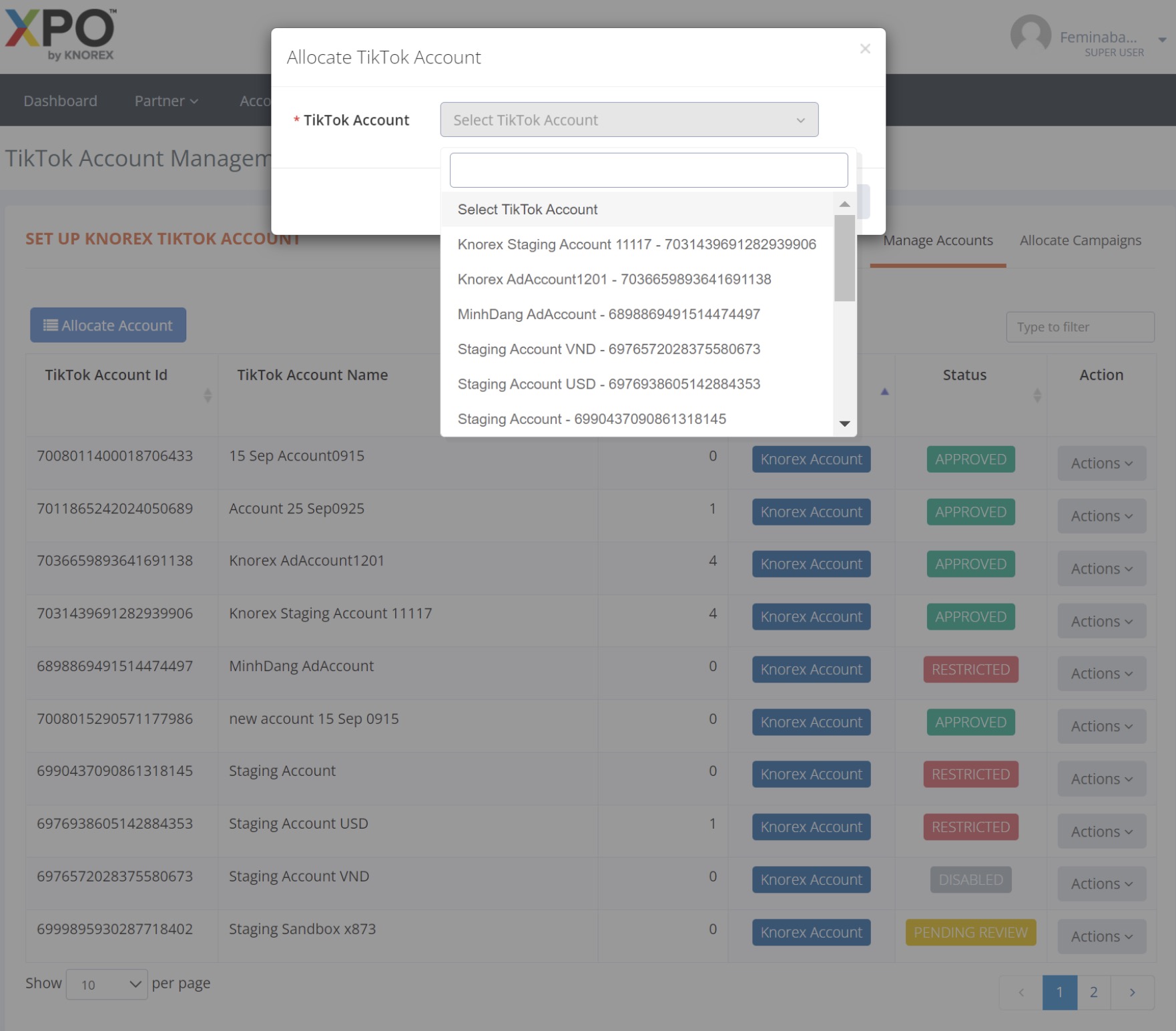Viewport: 1176px width, 1031px height.
Task: Click the dropdown search input field
Action: pyautogui.click(x=648, y=170)
